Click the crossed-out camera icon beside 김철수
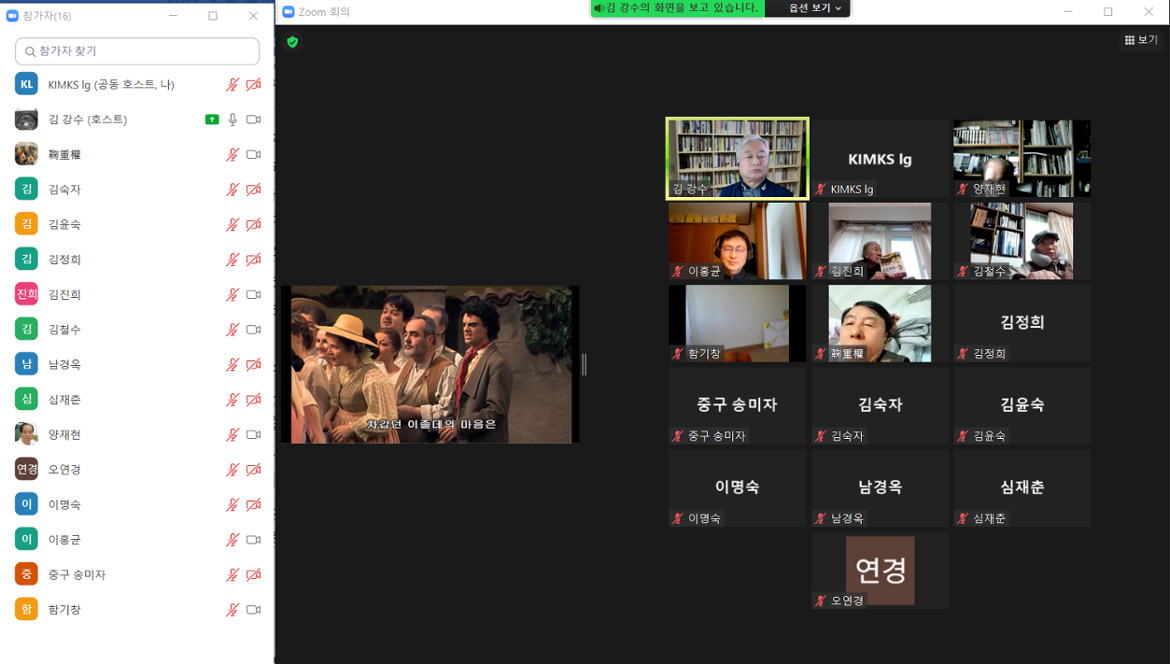The width and height of the screenshot is (1170, 664). [x=252, y=329]
